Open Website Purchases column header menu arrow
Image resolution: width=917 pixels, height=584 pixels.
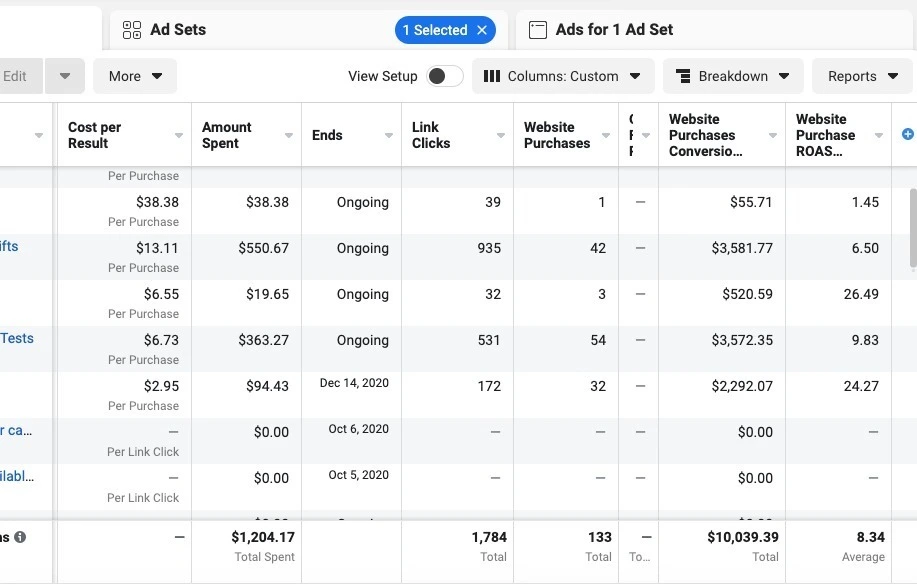pos(606,136)
